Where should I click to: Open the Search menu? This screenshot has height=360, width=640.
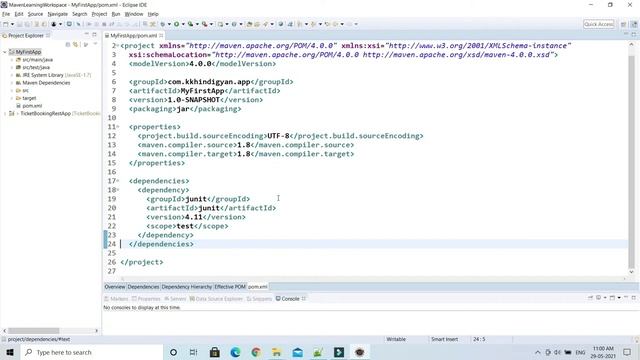(x=80, y=14)
